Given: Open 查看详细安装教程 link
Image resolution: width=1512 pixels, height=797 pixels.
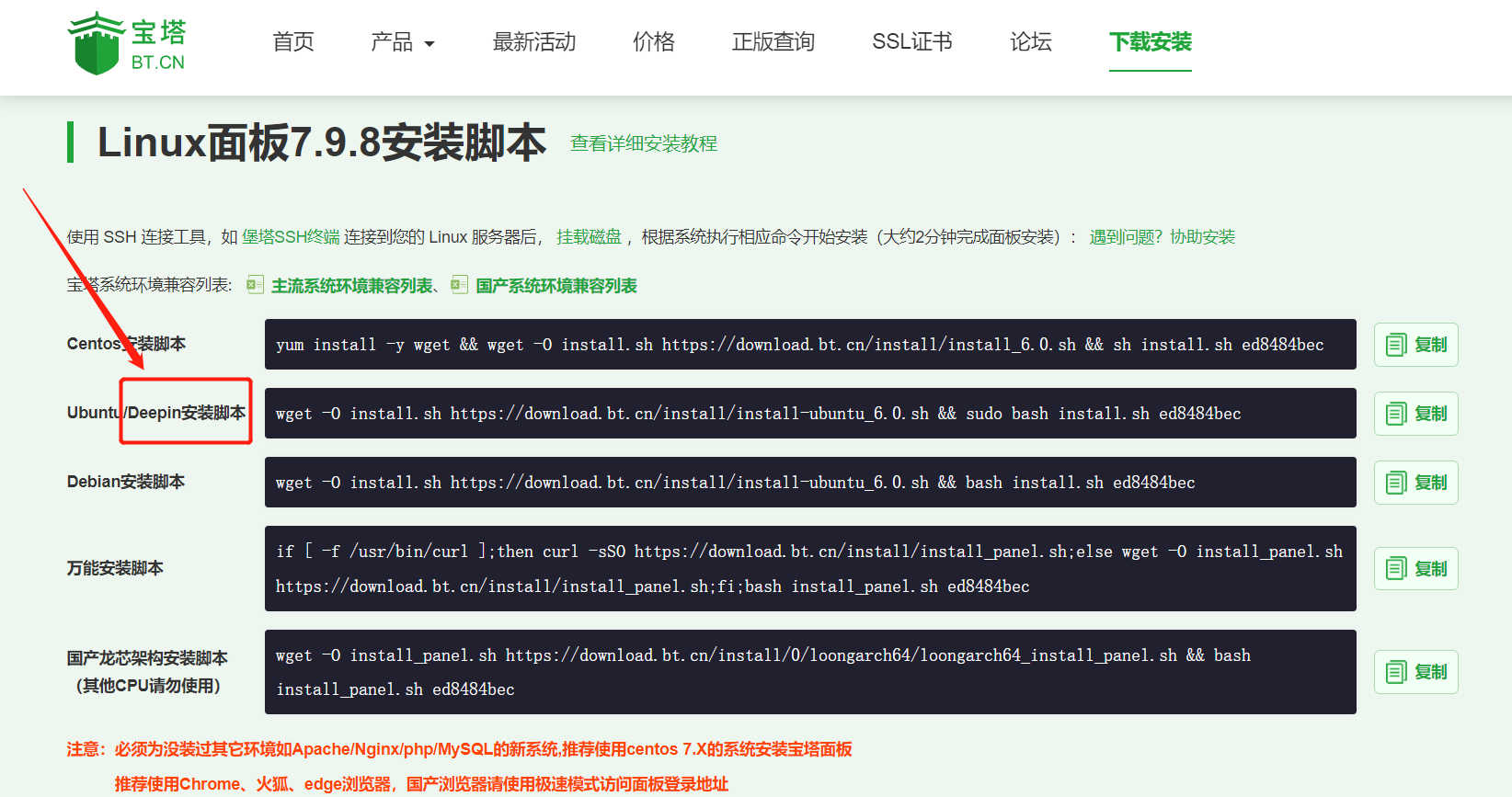Looking at the screenshot, I should tap(644, 143).
